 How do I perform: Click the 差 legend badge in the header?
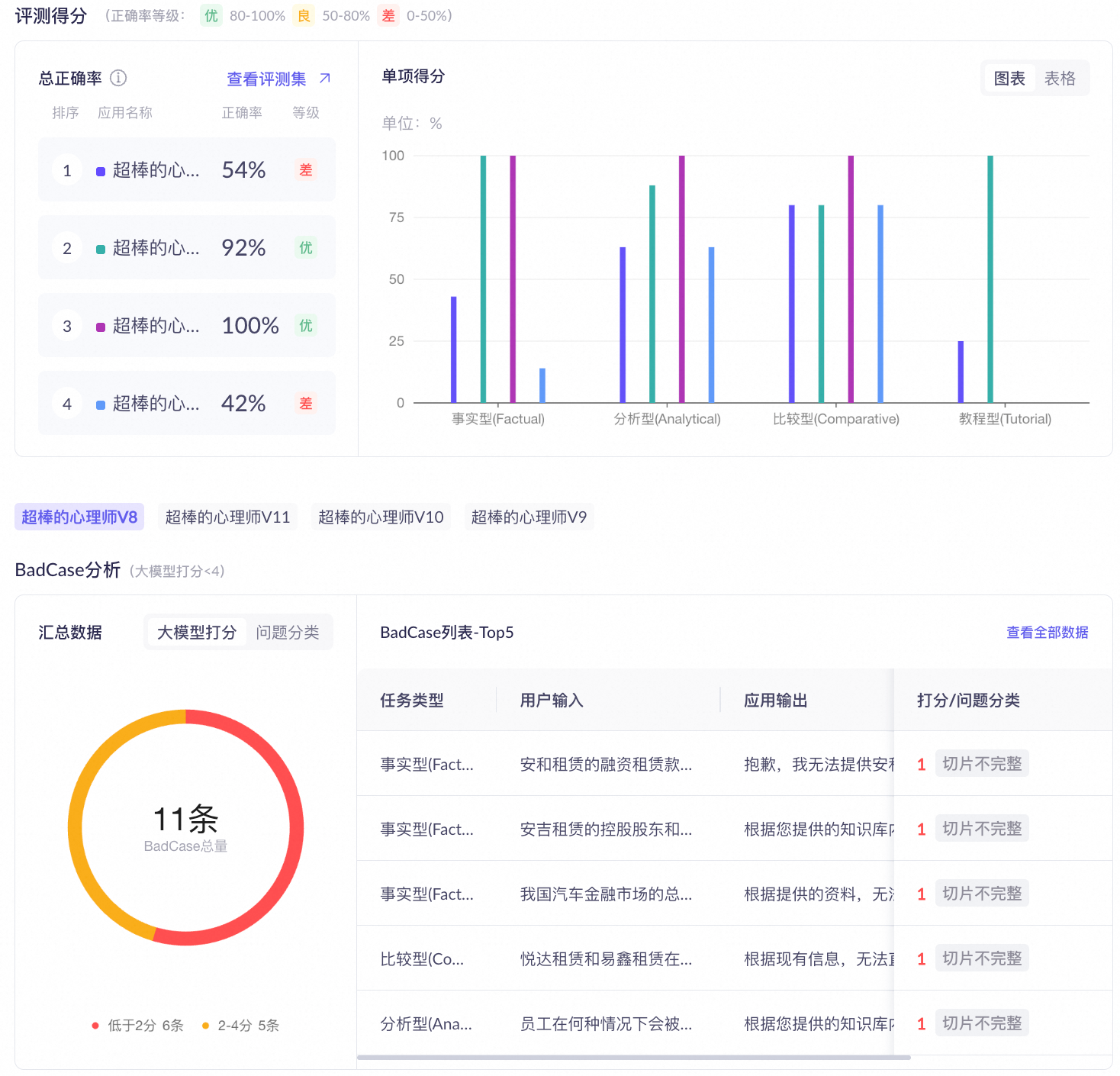point(388,15)
